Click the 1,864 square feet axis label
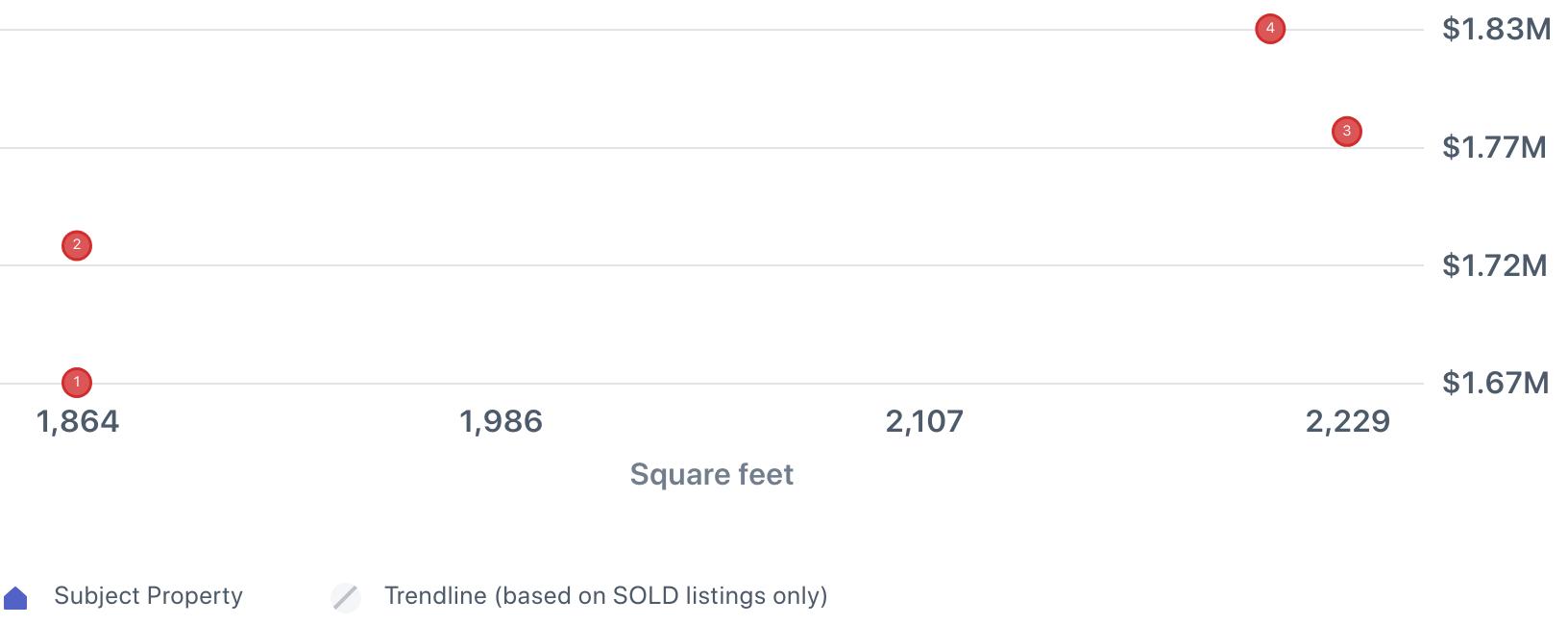This screenshot has width=1568, height=625. 77,421
